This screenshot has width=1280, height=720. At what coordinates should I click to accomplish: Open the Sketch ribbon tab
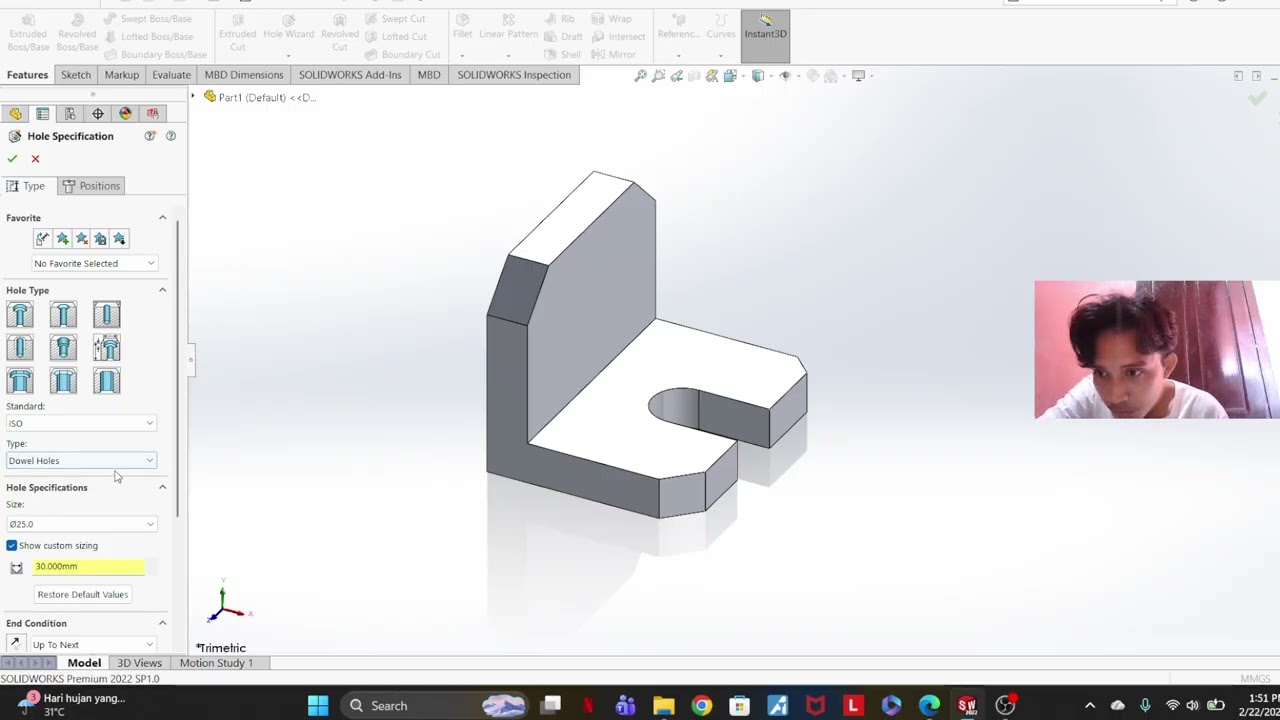[76, 75]
